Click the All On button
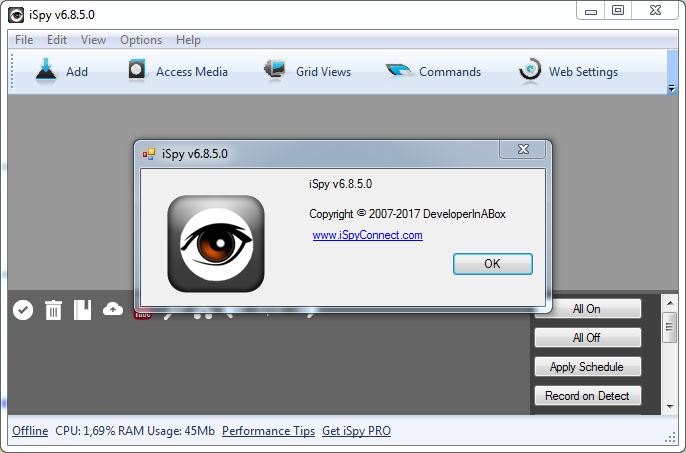 (588, 309)
